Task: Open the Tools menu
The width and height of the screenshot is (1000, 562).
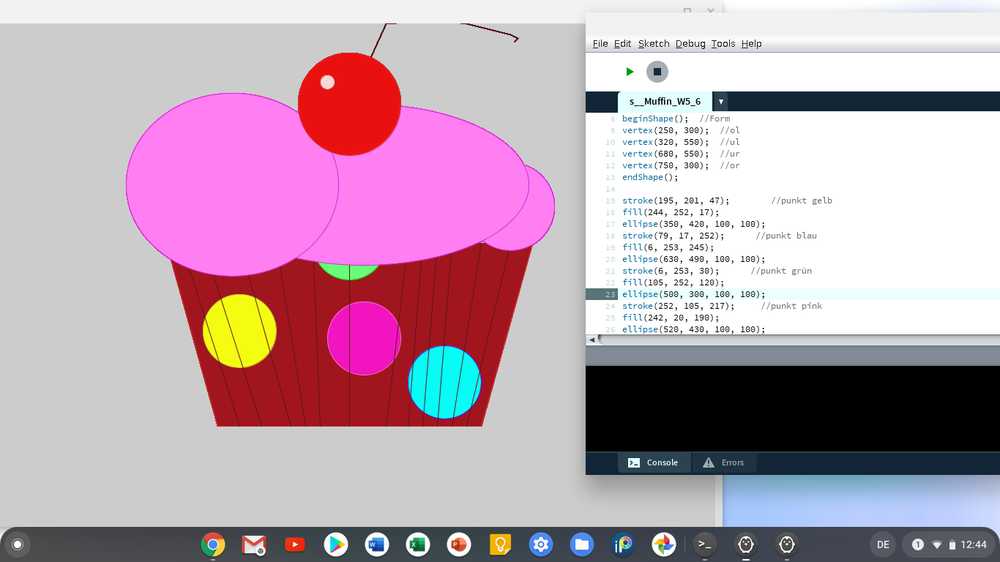Action: 723,44
